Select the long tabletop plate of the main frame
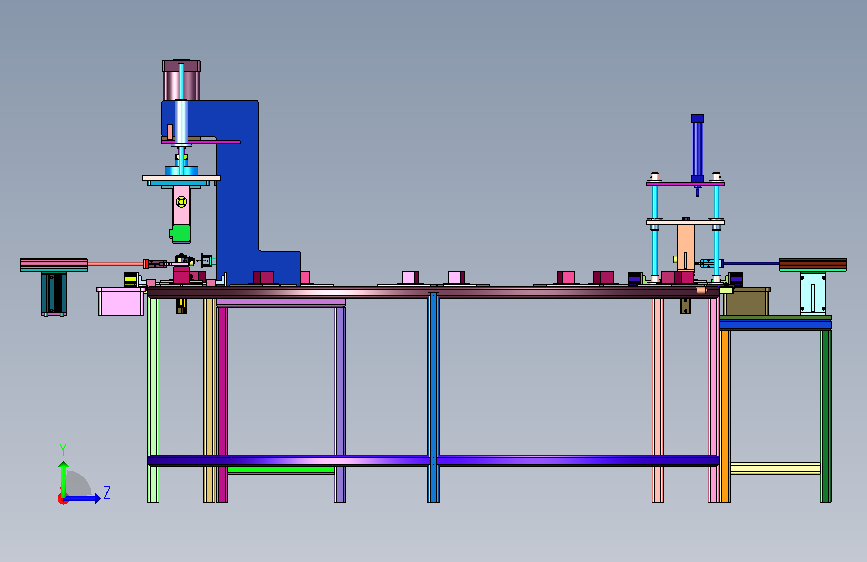The height and width of the screenshot is (562, 867). pos(433,292)
